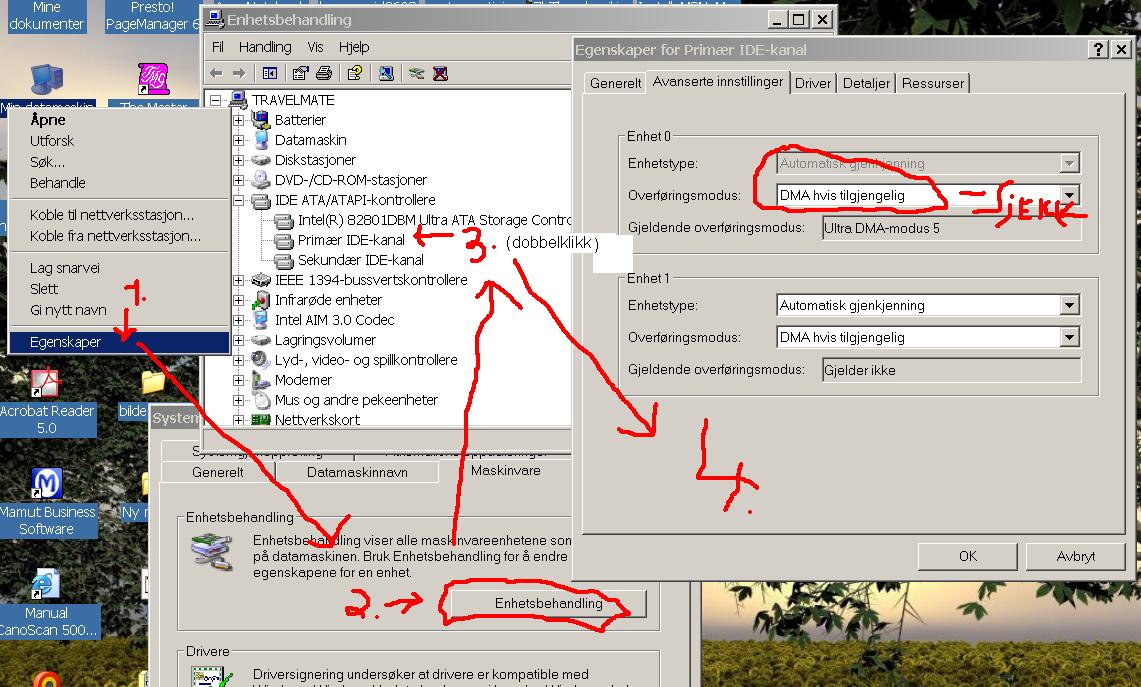Click the Datamaskin computer icon in the tree

(261, 140)
